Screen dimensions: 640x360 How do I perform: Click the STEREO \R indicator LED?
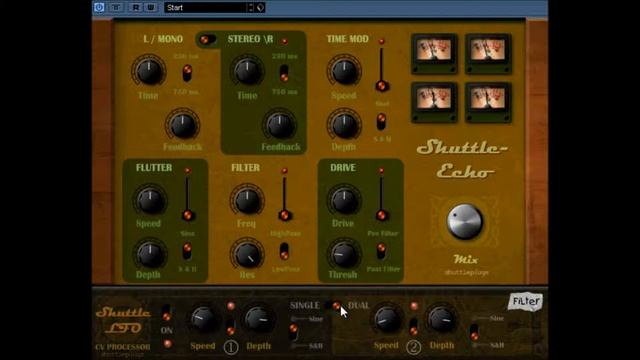284,41
